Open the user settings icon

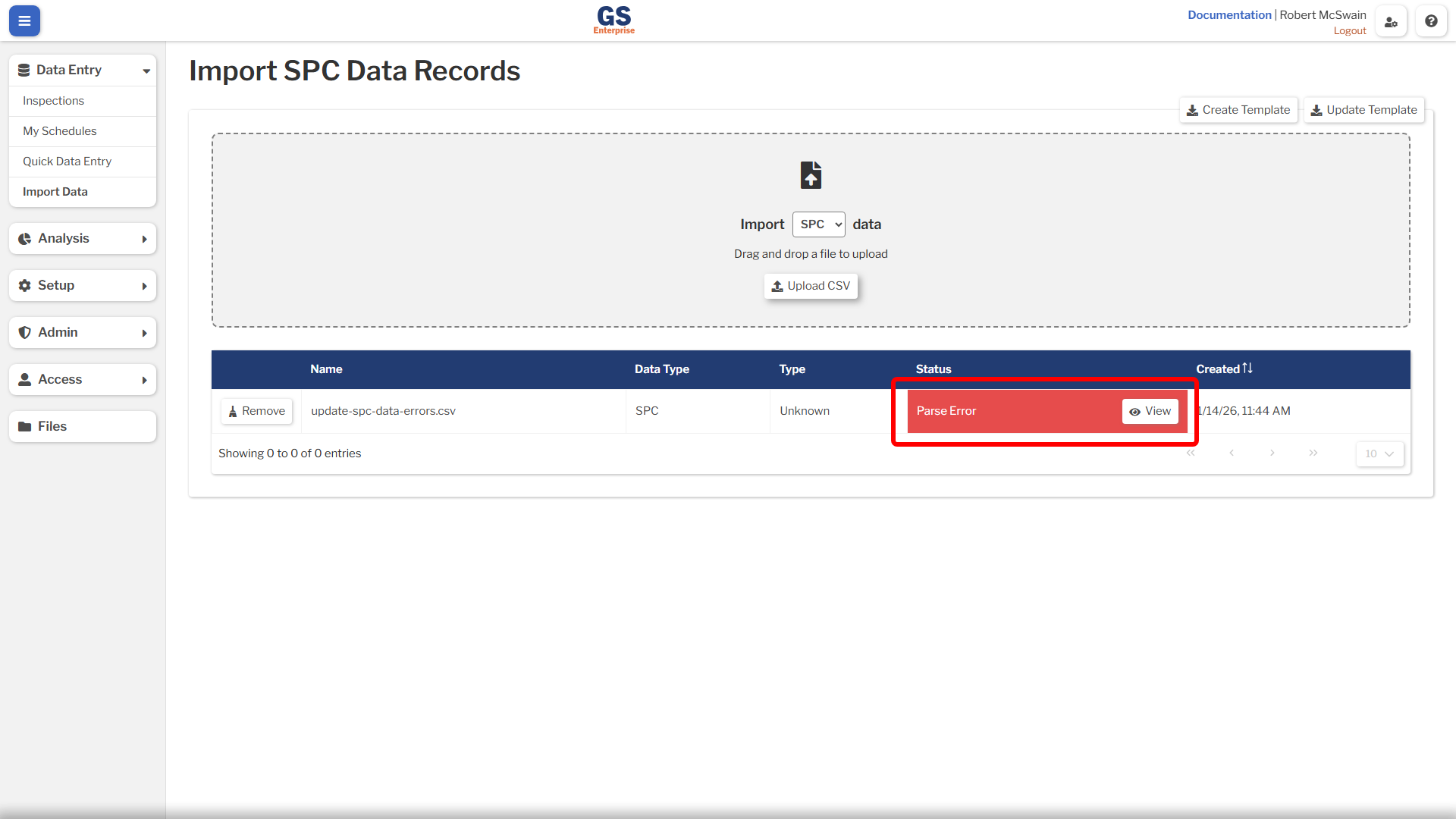(1391, 21)
